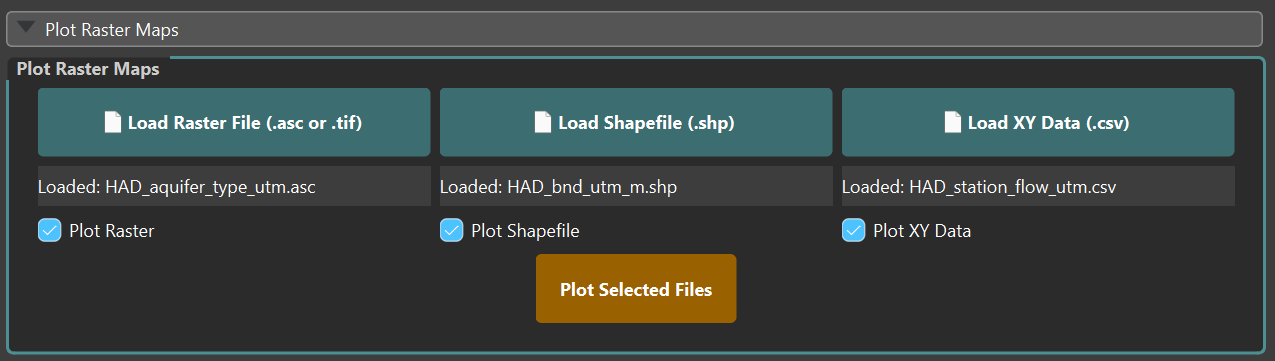Click the file icon on Load Raster File
The image size is (1275, 361).
(x=113, y=123)
